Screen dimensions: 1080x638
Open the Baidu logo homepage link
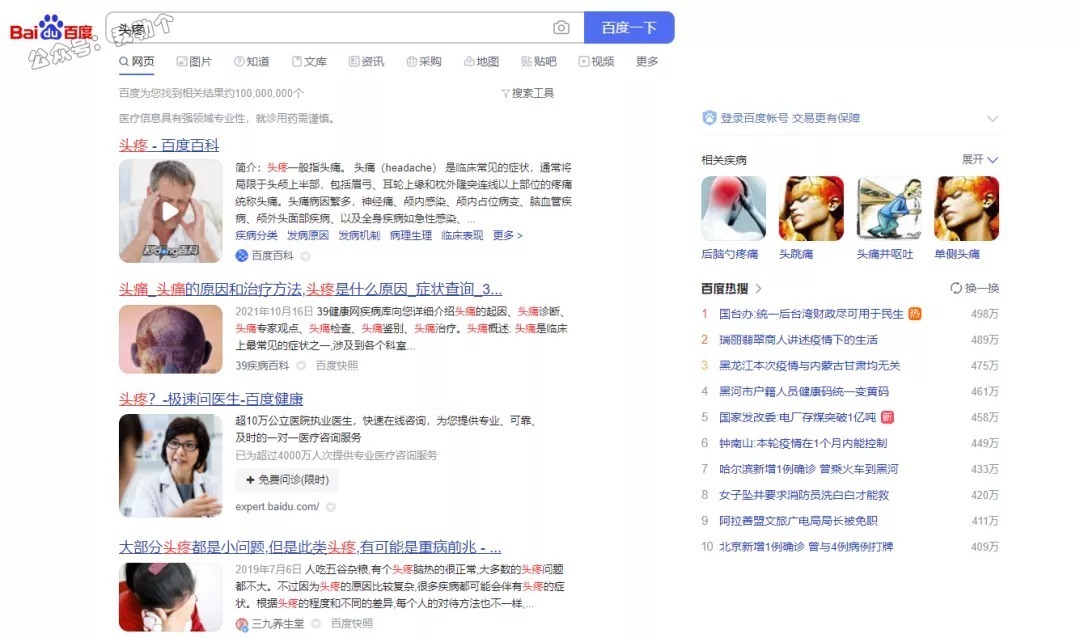[x=50, y=30]
